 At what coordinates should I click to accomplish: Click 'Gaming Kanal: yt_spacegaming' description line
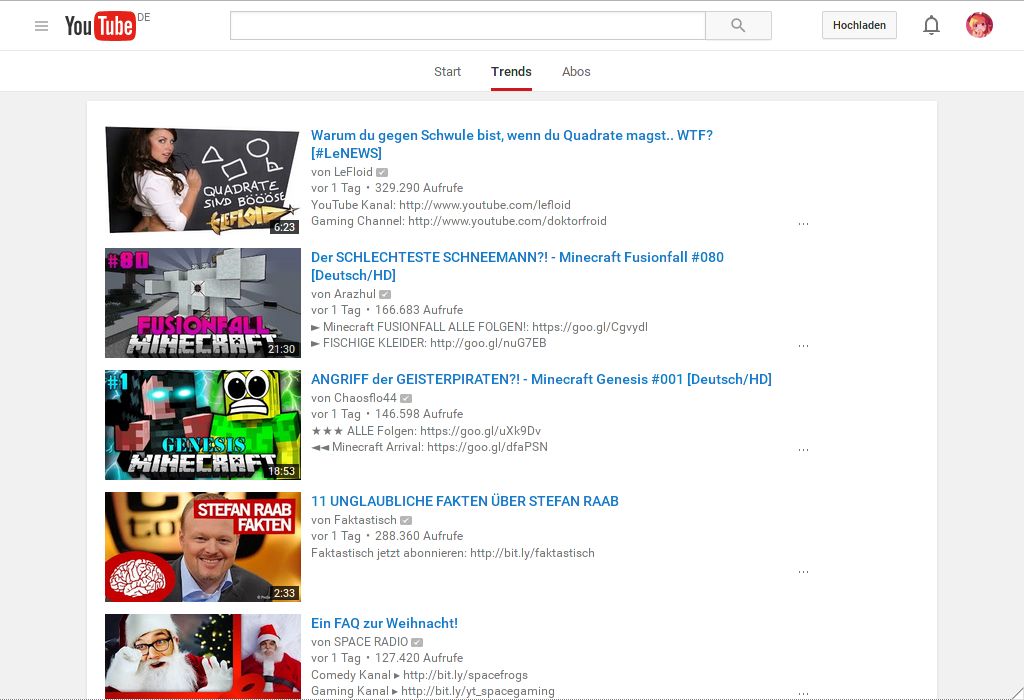pyautogui.click(x=432, y=692)
